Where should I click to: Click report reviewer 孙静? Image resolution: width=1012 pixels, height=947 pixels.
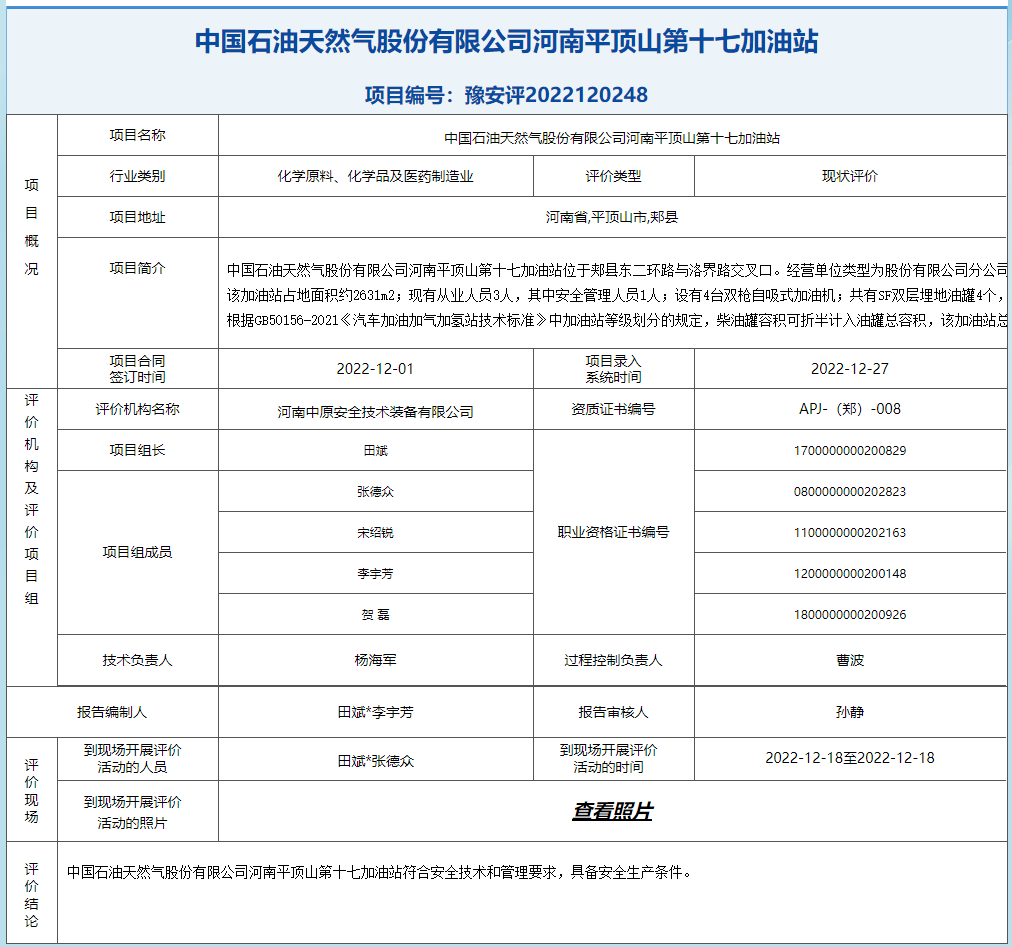(x=850, y=712)
